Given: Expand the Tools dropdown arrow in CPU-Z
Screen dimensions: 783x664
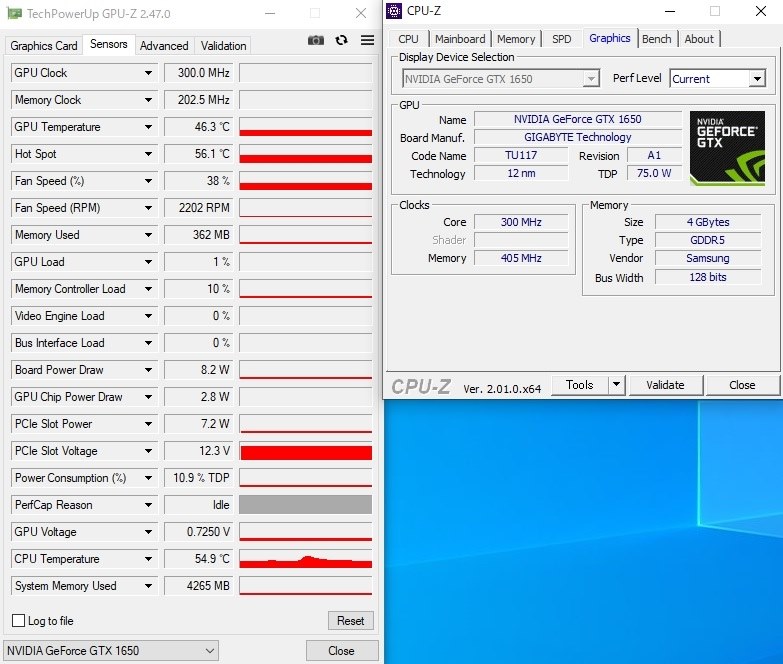Looking at the screenshot, I should coord(617,384).
